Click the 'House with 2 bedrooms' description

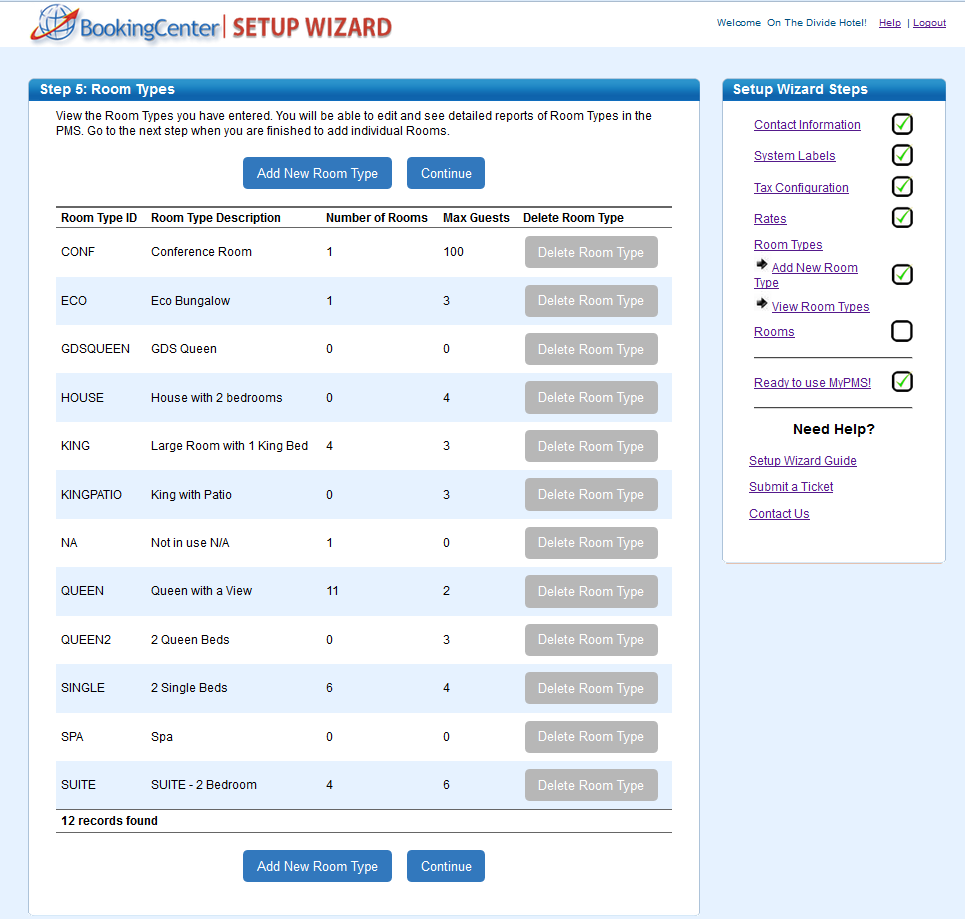tap(217, 398)
